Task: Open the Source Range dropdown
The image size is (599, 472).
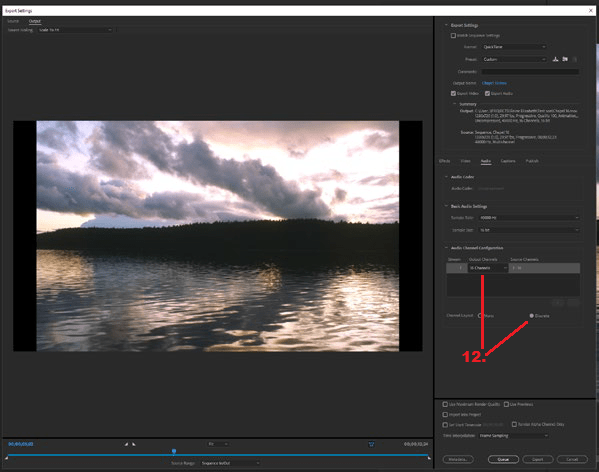Action: click(x=230, y=463)
